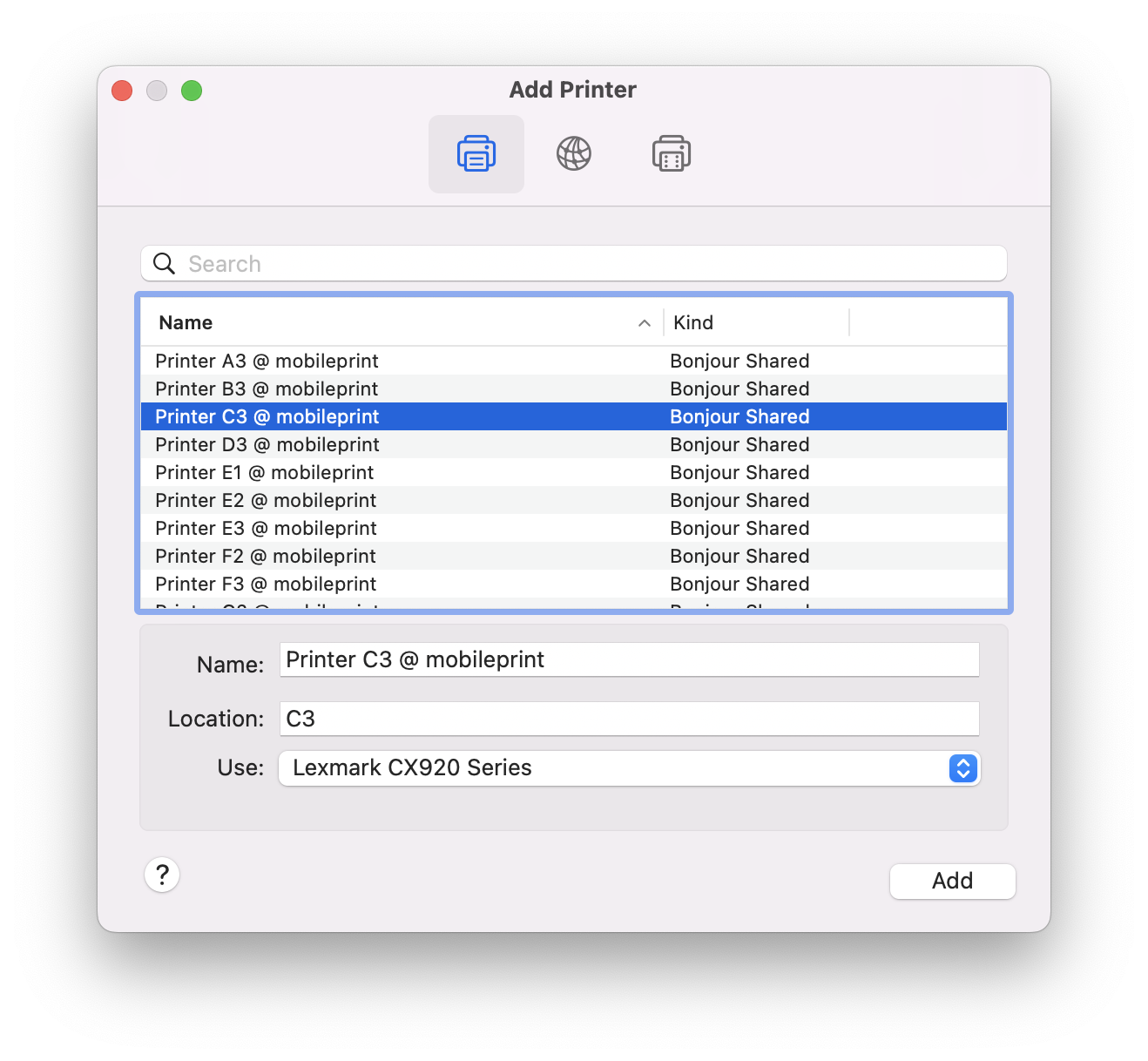
Task: Select Printer F2 @ mobileprint row
Action: tap(574, 556)
